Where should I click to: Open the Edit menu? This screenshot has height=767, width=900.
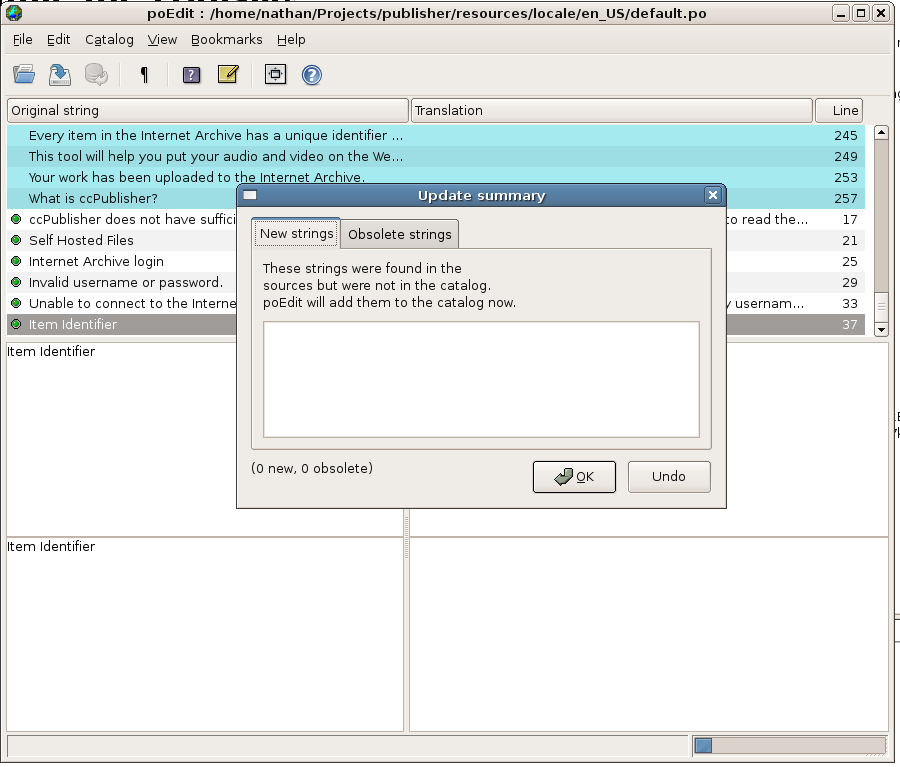59,40
